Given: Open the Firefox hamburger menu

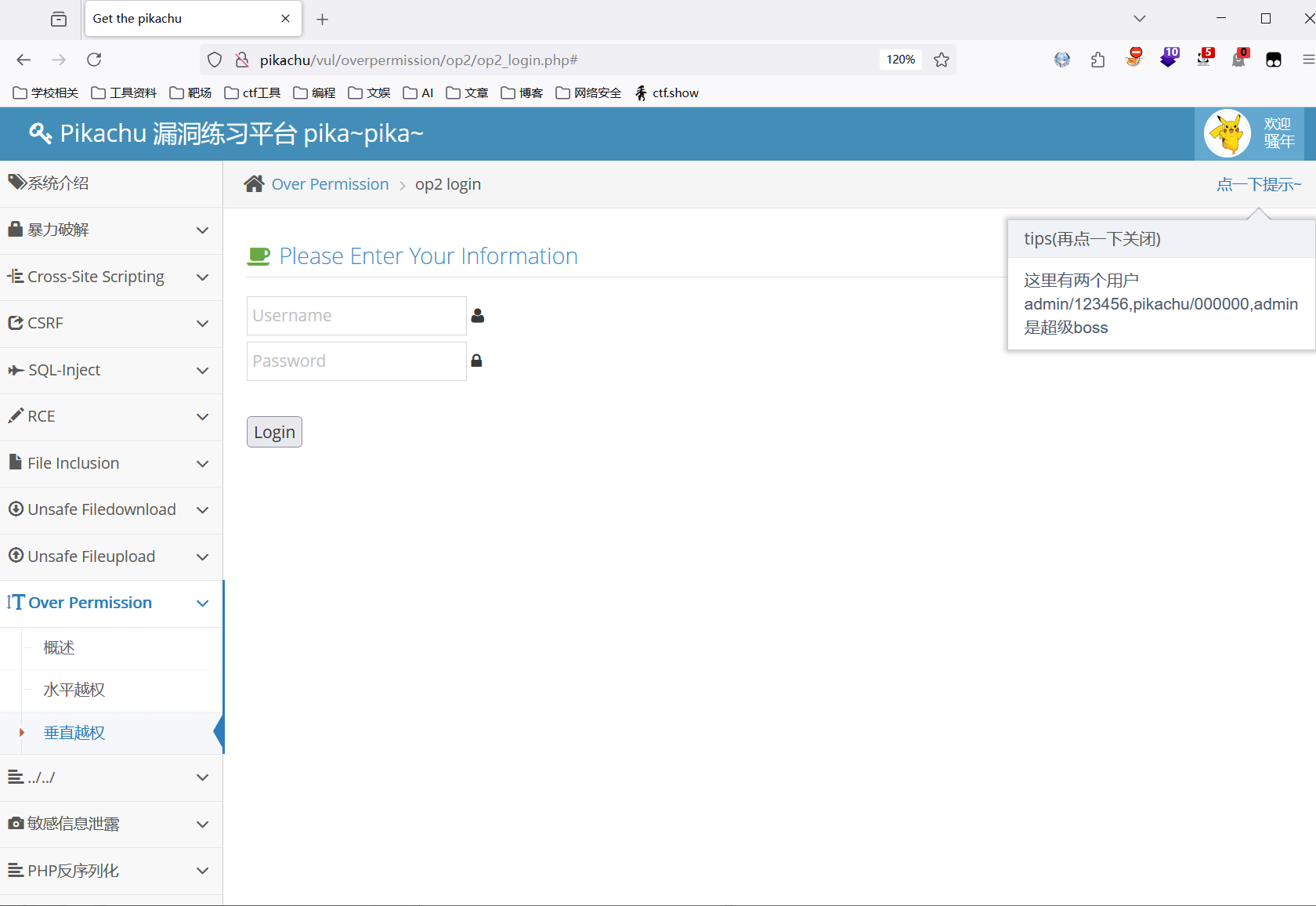Looking at the screenshot, I should [1308, 60].
